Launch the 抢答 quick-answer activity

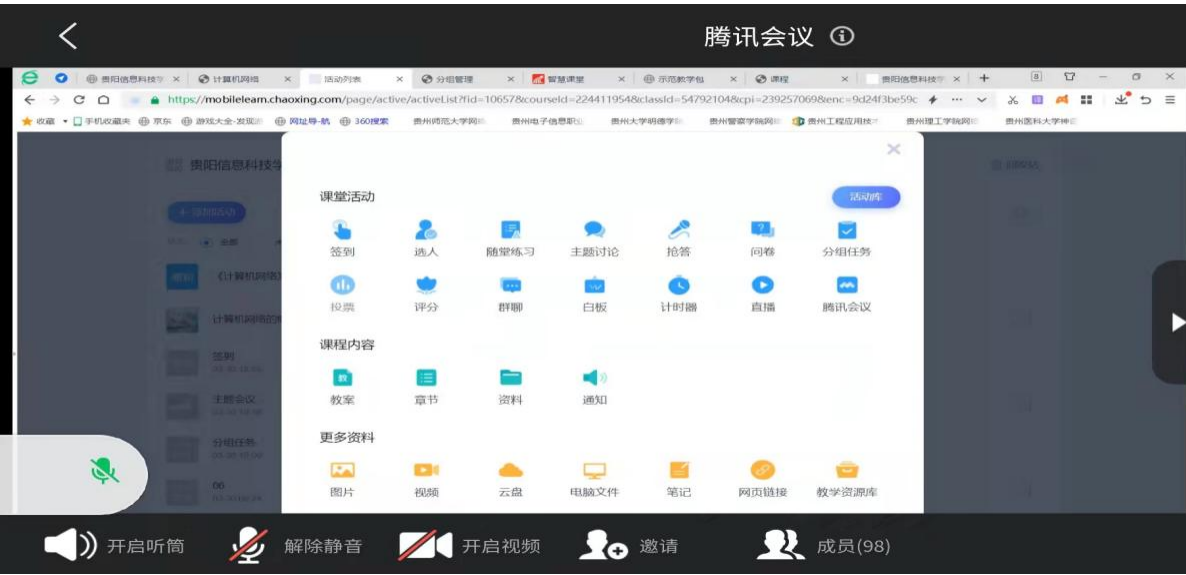coord(679,231)
